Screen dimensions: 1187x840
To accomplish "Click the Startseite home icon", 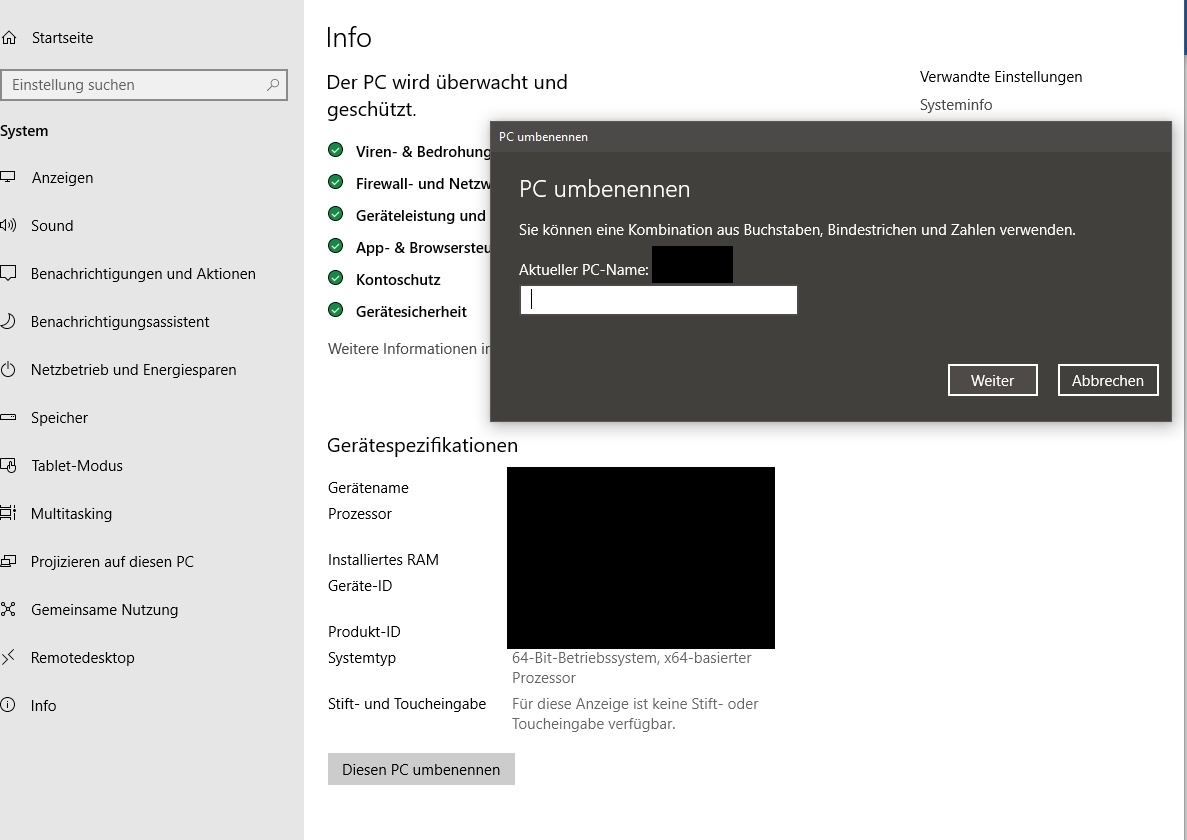I will 8,37.
